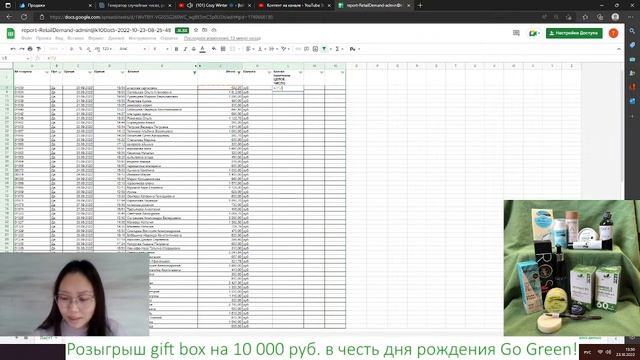Image resolution: width=640 pixels, height=360 pixels.
Task: Insert a link from the toolbar
Action: [x=298, y=49]
